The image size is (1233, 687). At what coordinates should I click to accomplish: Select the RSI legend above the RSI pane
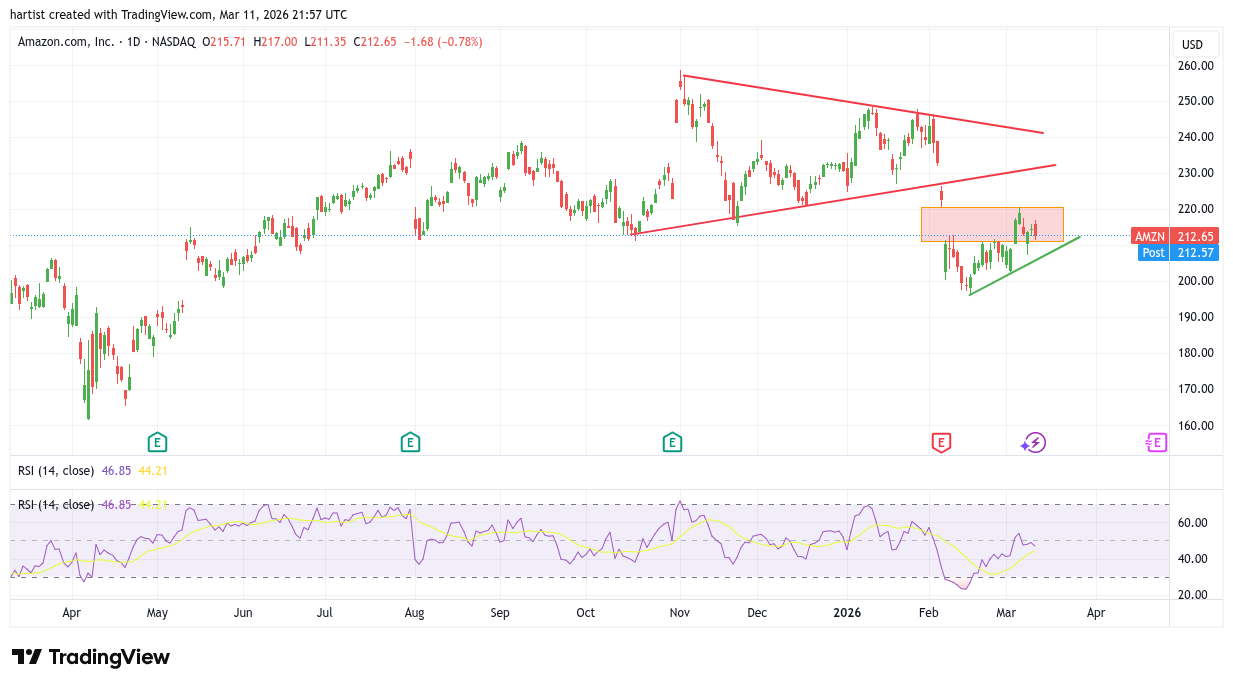coord(56,470)
